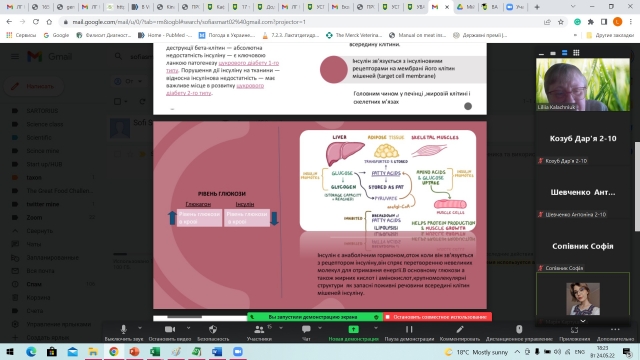The height and width of the screenshot is (360, 640).
Task: Open the Spam folder in Gmail
Action: (34, 284)
